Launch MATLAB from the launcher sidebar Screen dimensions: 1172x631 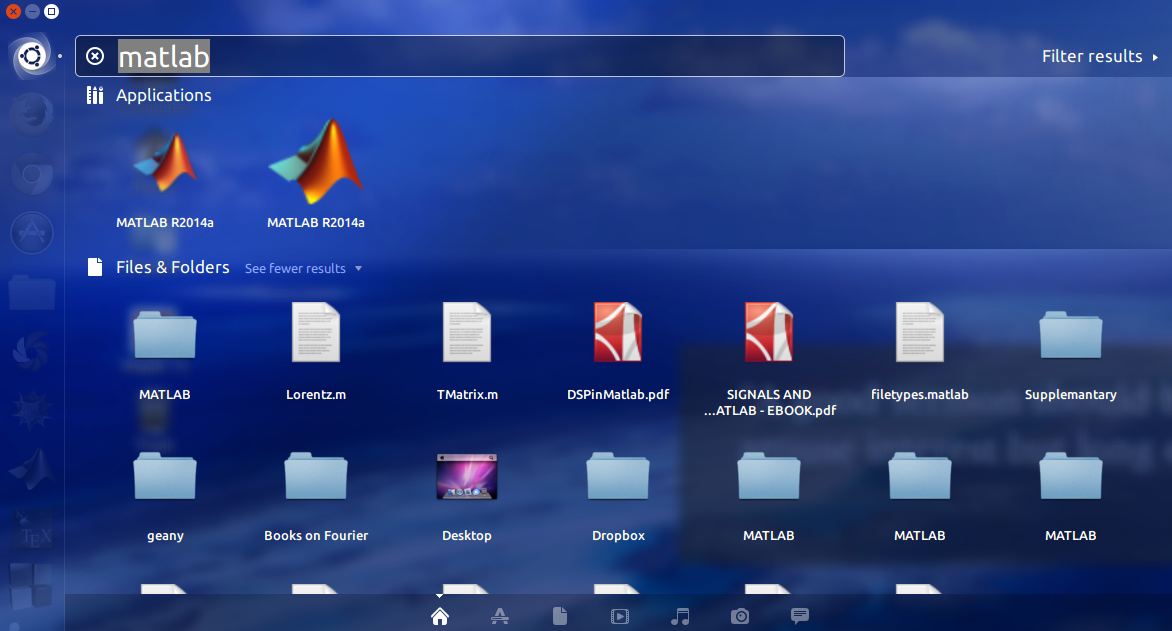[31, 470]
